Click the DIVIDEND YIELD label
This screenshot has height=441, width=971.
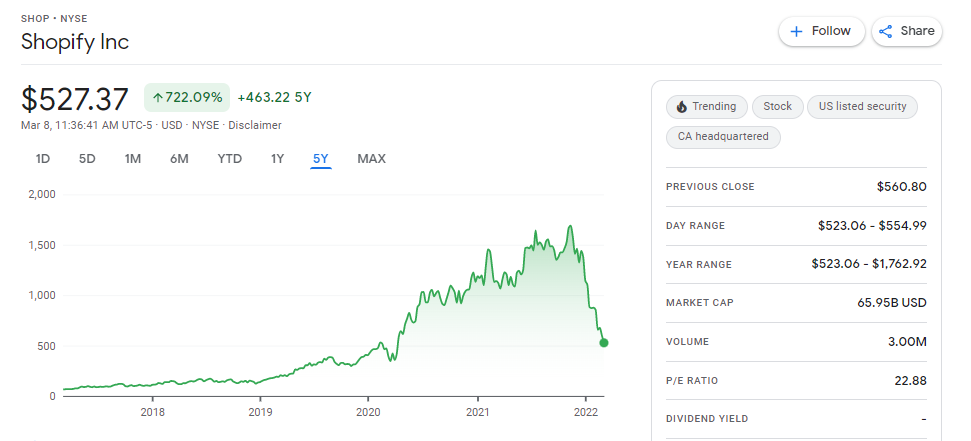tap(707, 419)
